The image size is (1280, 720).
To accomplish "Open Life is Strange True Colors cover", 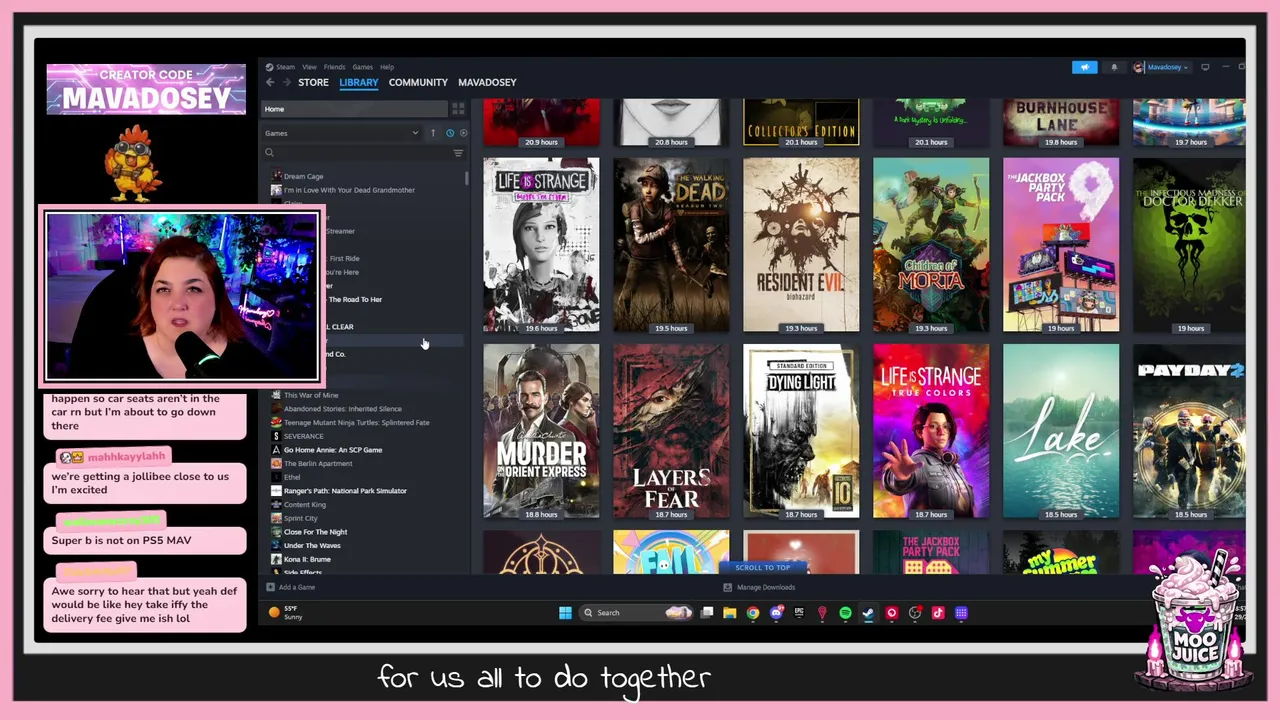I will pos(931,431).
